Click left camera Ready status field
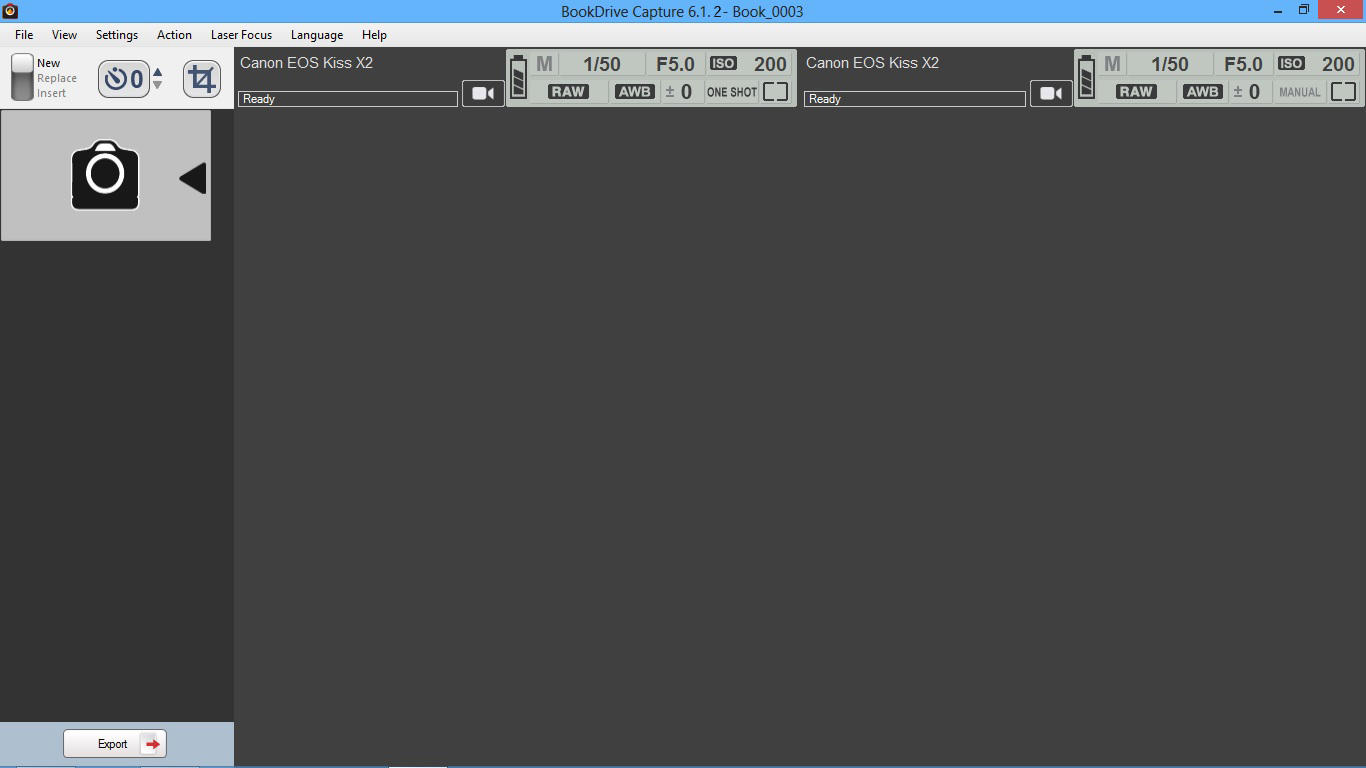The height and width of the screenshot is (768, 1366). (348, 99)
